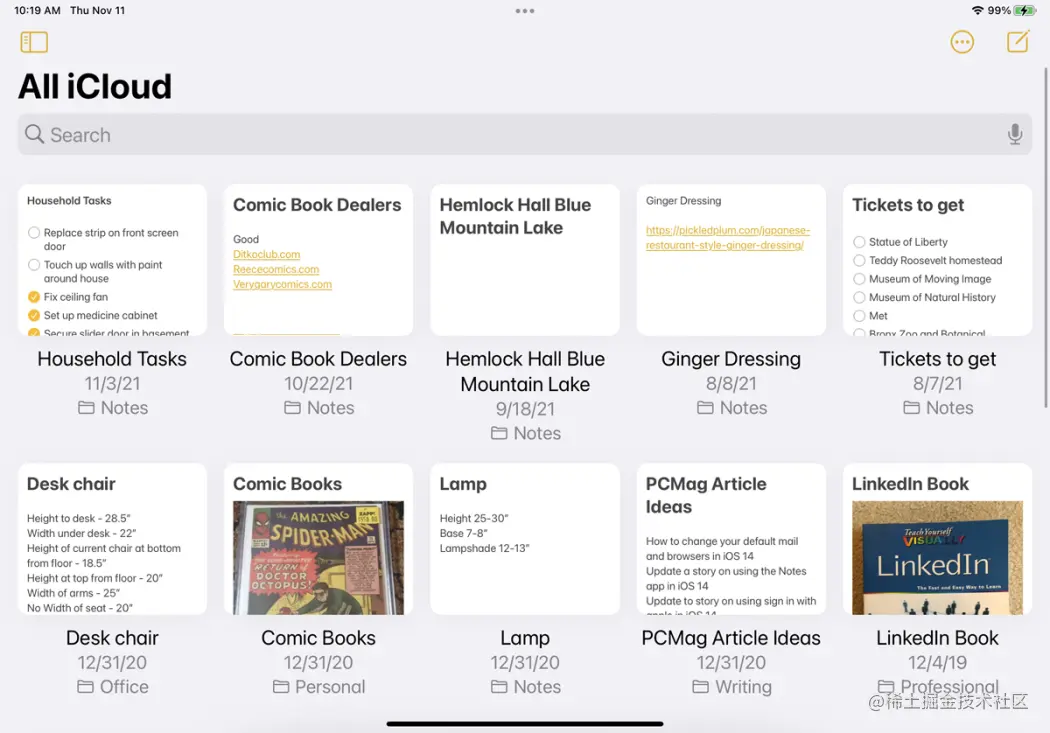Click the 10/22/21 date
Screen dimensions: 1050x733
[x=319, y=384]
